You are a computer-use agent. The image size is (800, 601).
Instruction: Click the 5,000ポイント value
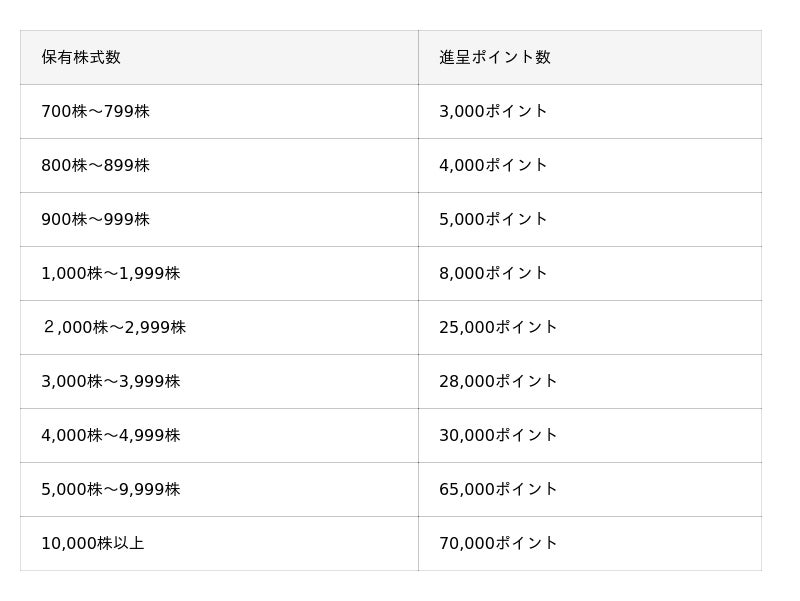(493, 219)
